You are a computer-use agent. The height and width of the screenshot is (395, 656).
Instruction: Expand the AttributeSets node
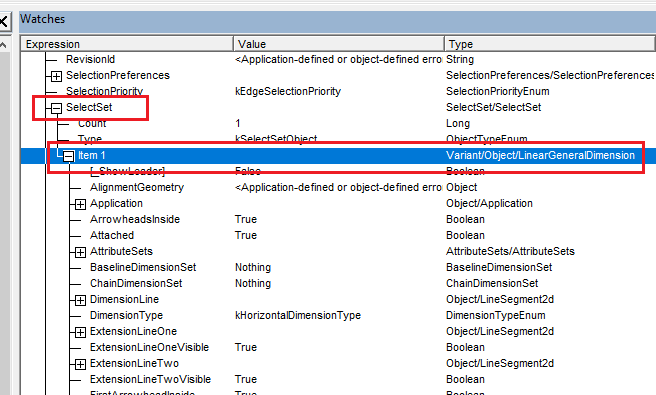click(x=80, y=252)
